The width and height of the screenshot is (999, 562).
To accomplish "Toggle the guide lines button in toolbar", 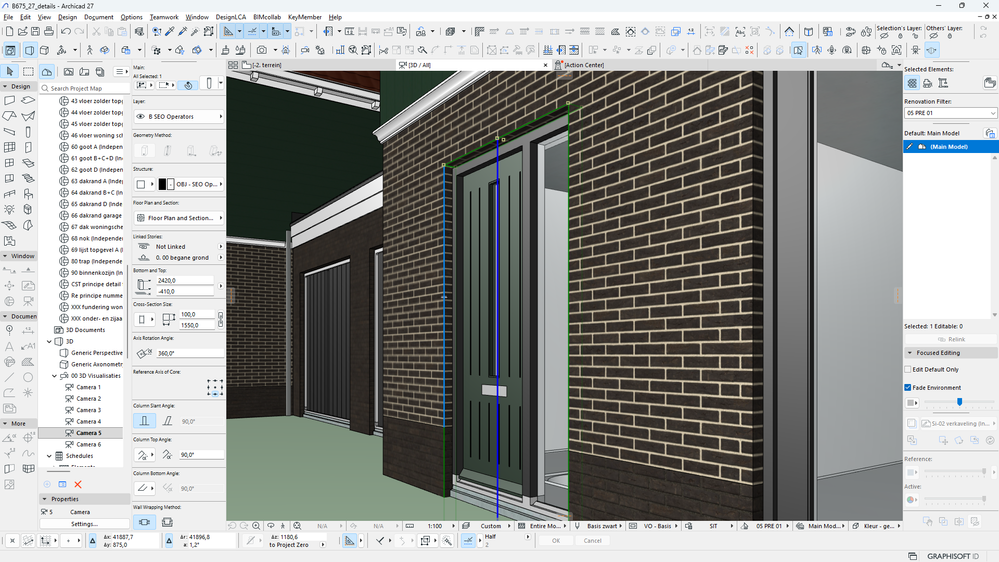I will [x=228, y=31].
